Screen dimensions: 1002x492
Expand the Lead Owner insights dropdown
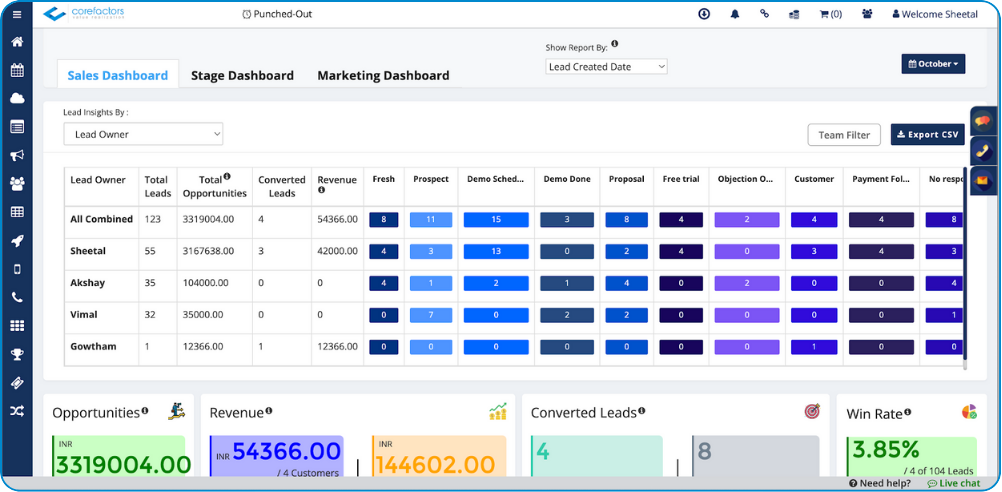143,134
